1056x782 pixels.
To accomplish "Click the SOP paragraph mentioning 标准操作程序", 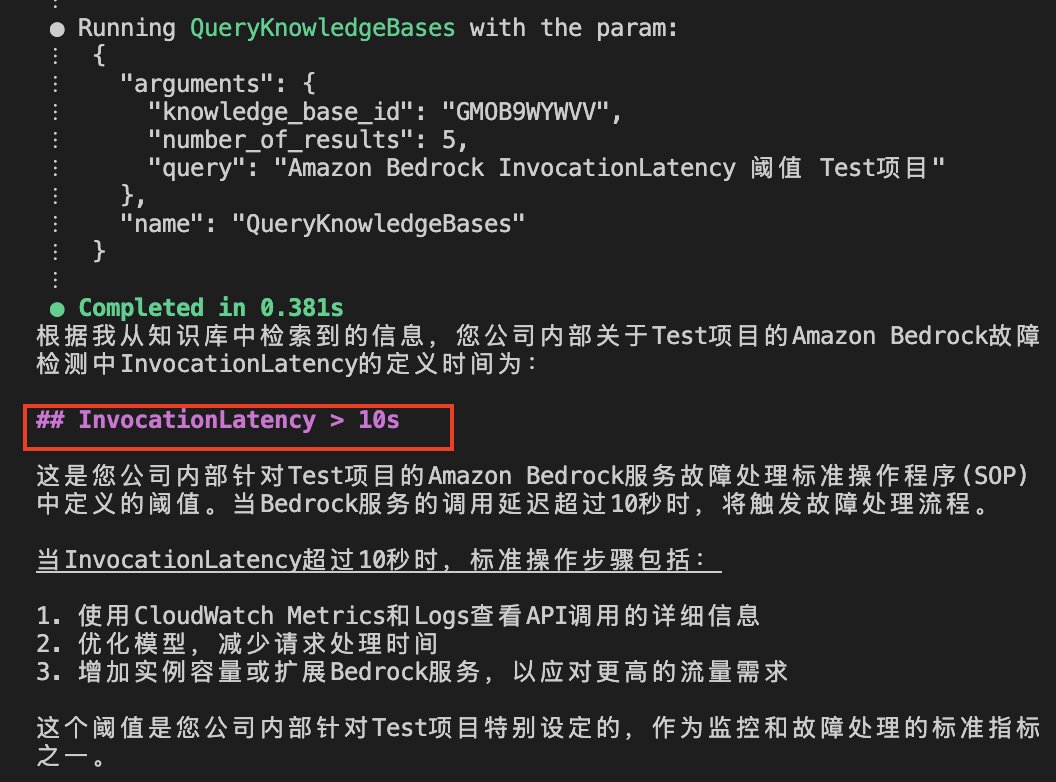I will point(533,490).
